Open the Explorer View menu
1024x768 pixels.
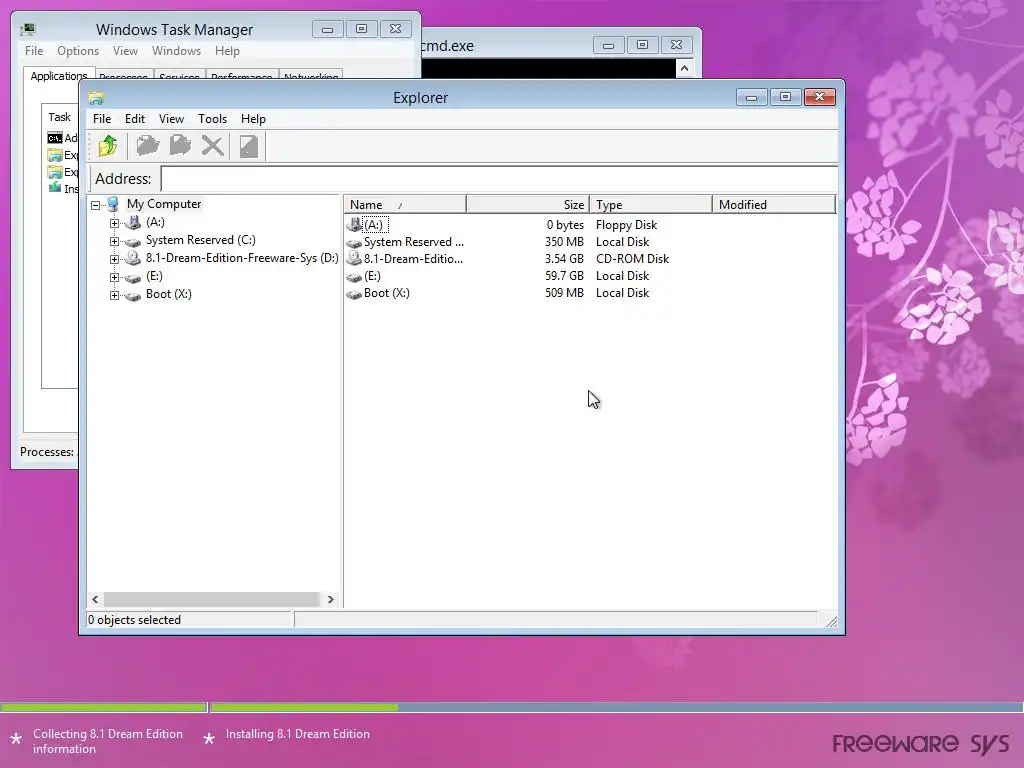(171, 119)
